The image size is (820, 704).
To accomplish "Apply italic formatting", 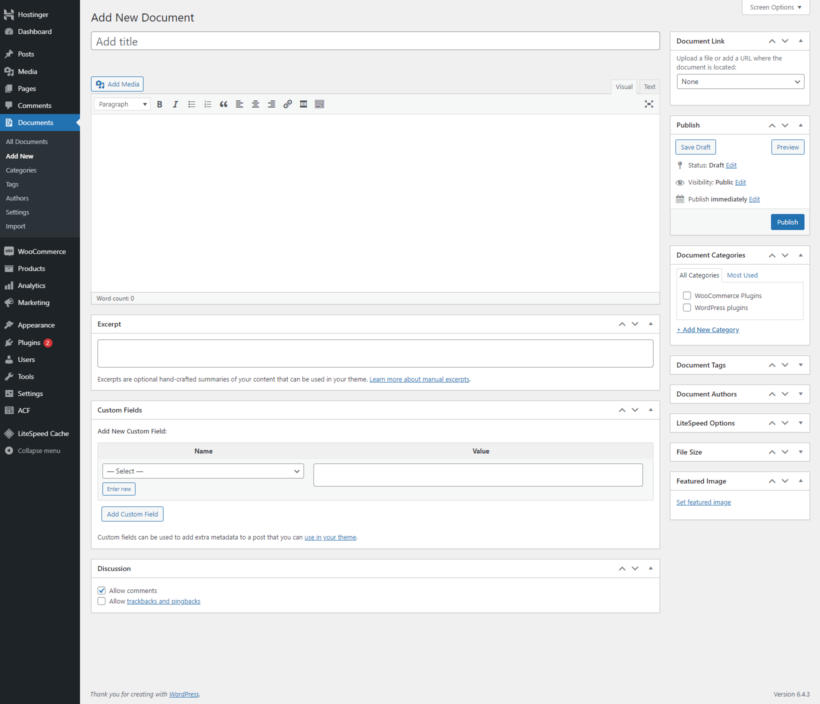I will (175, 104).
